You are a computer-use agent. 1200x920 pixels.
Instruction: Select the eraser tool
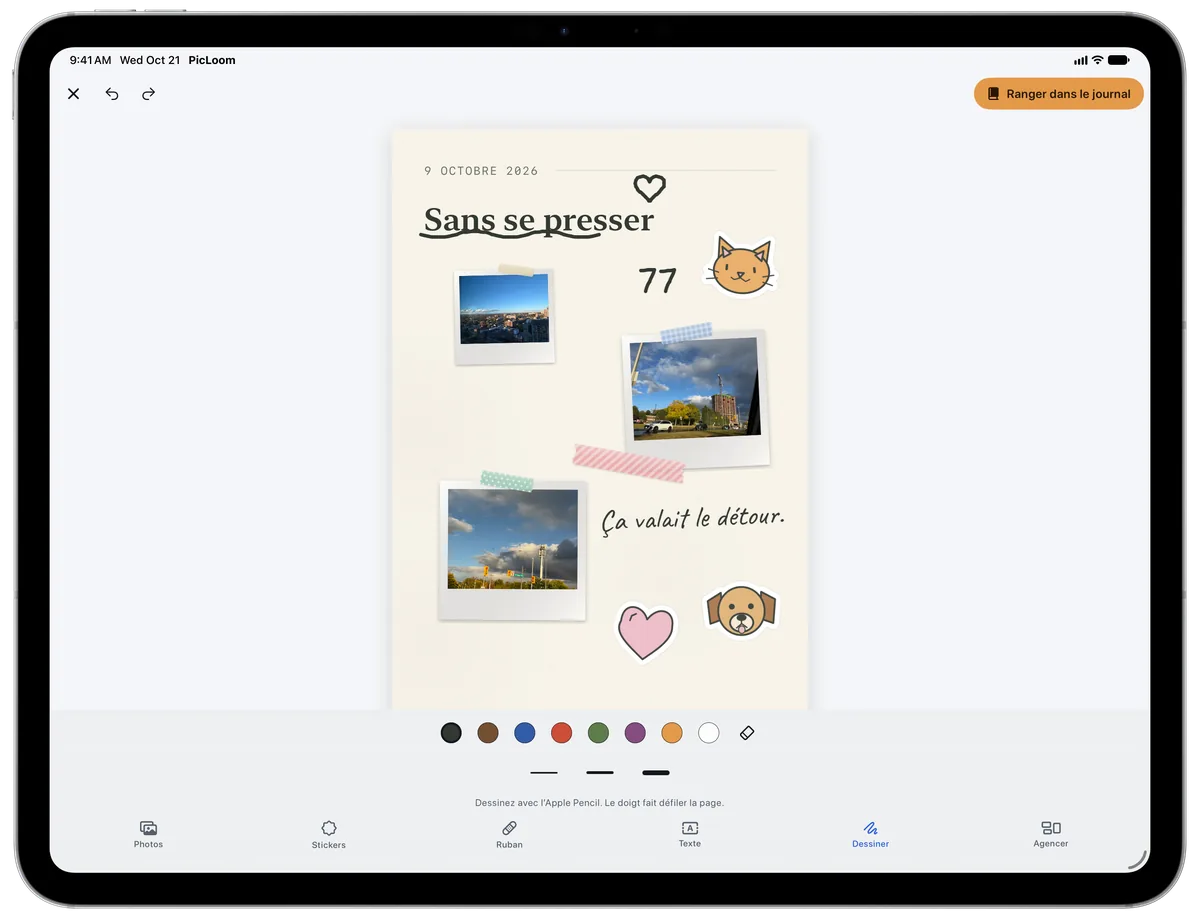[747, 733]
